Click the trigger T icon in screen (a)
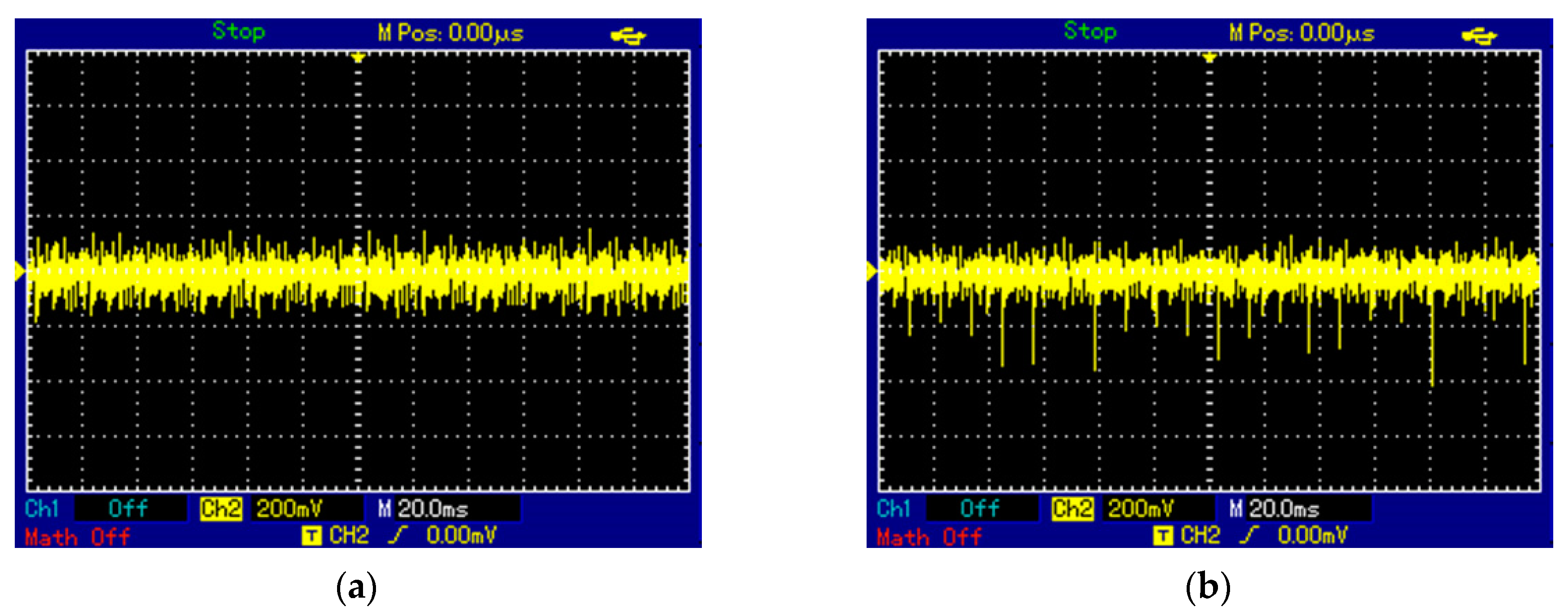This screenshot has width=1568, height=616. pyautogui.click(x=312, y=536)
